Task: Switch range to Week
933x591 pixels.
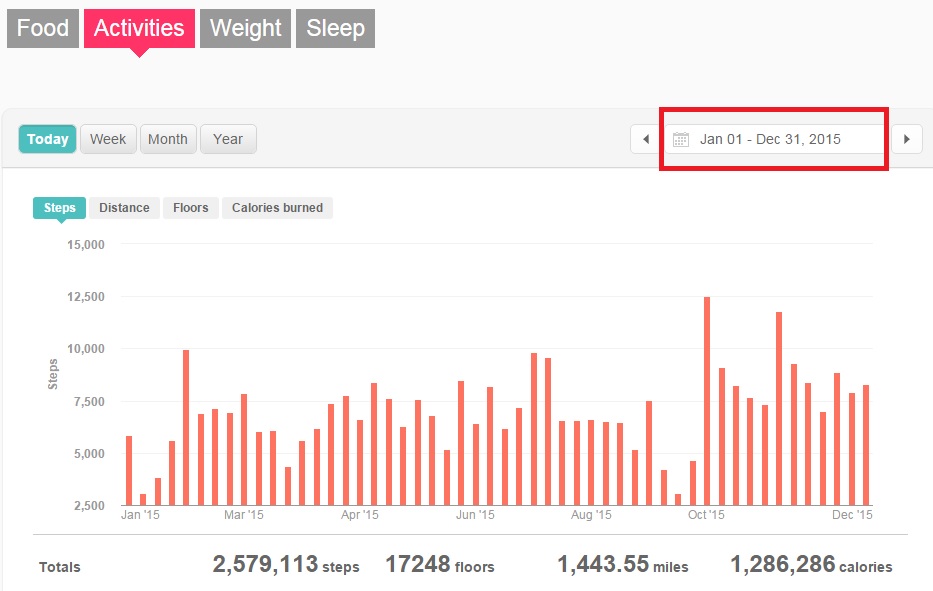Action: coord(108,139)
